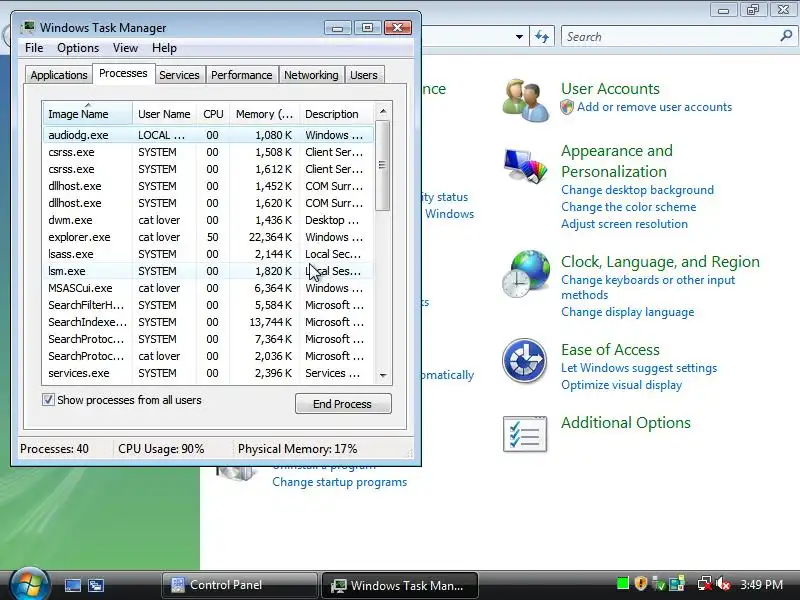Image resolution: width=800 pixels, height=600 pixels.
Task: Click the Ease of Access icon
Action: 524,361
